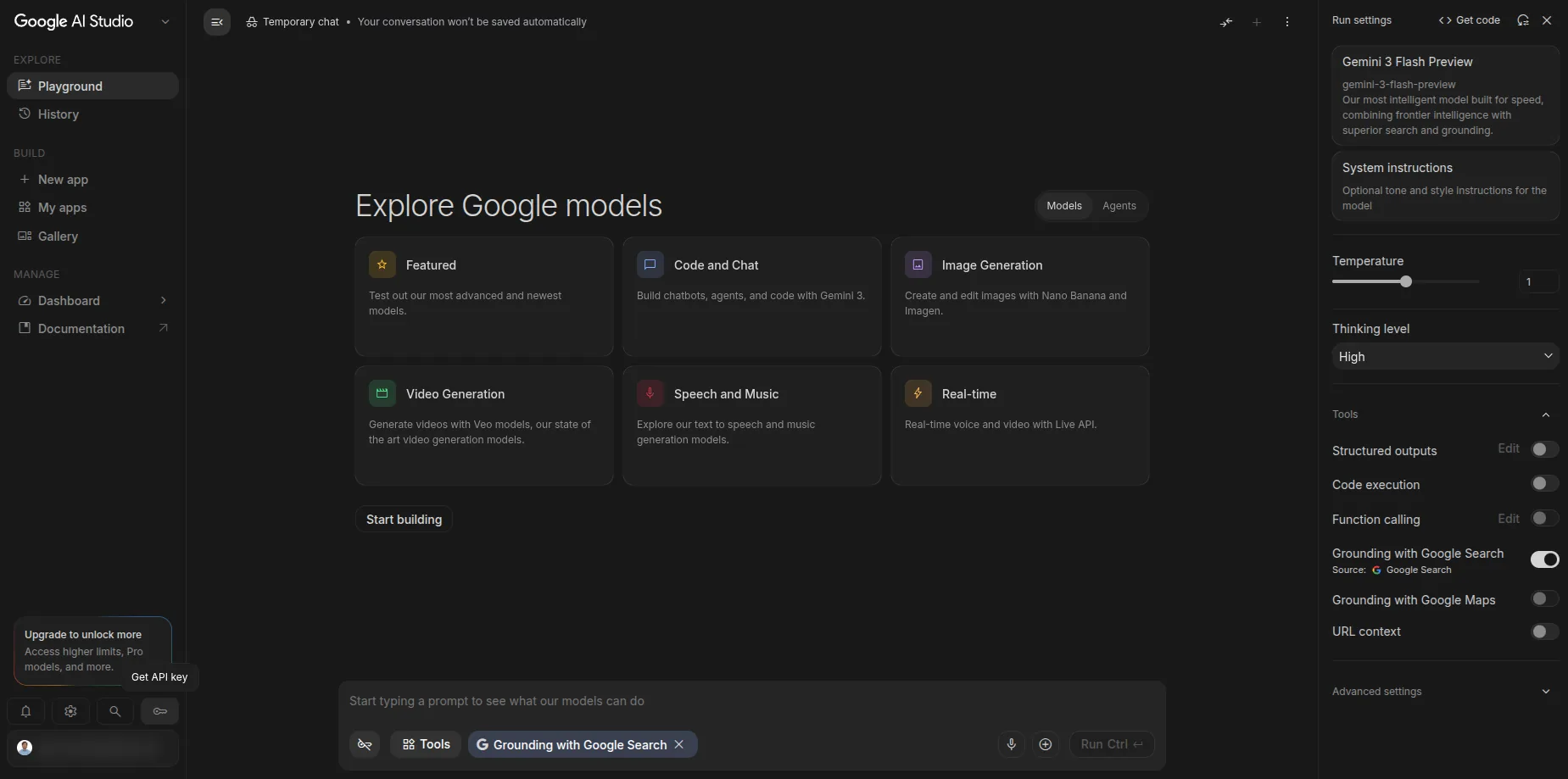1568x779 pixels.
Task: Expand the Dashboard submenu arrow
Action: (x=164, y=300)
